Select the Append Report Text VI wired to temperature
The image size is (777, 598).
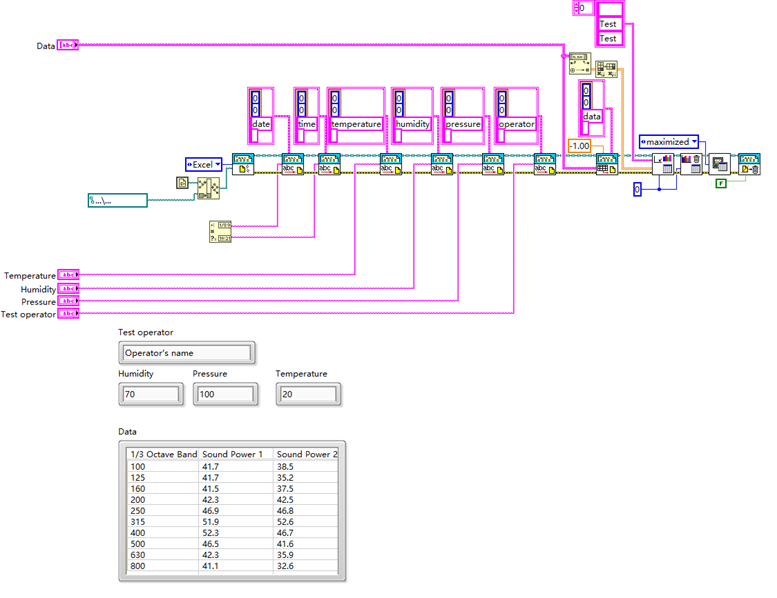[390, 164]
